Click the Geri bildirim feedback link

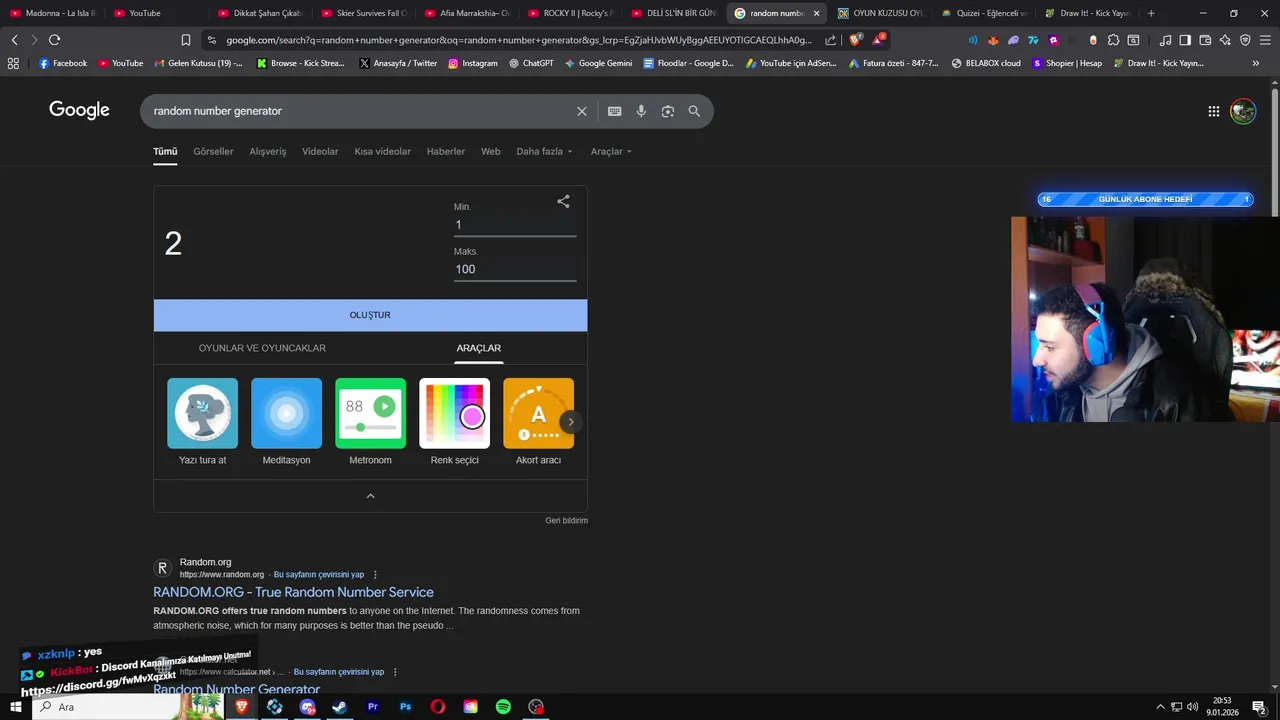click(x=566, y=521)
